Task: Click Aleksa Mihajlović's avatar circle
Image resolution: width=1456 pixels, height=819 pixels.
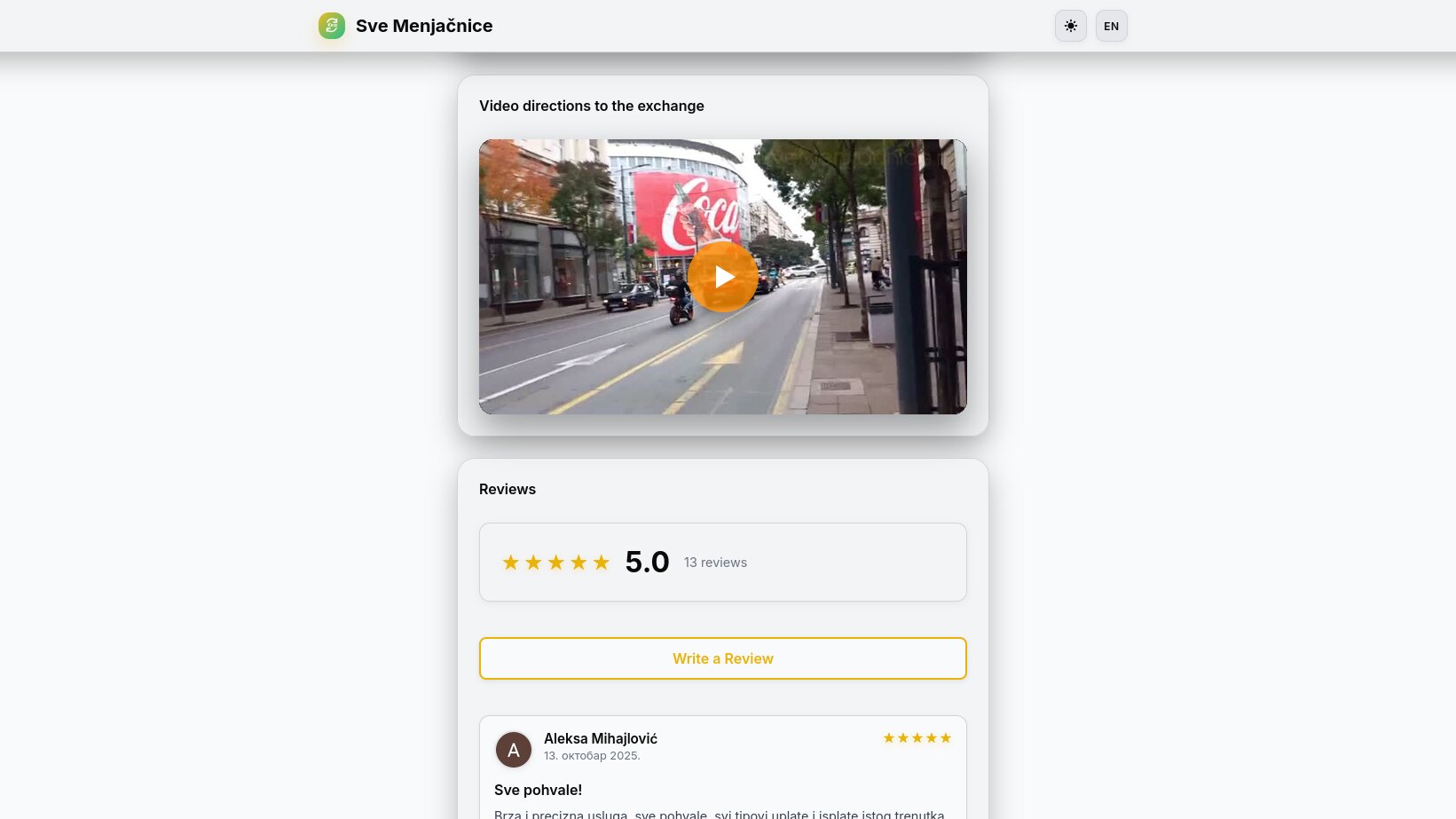Action: [x=514, y=750]
